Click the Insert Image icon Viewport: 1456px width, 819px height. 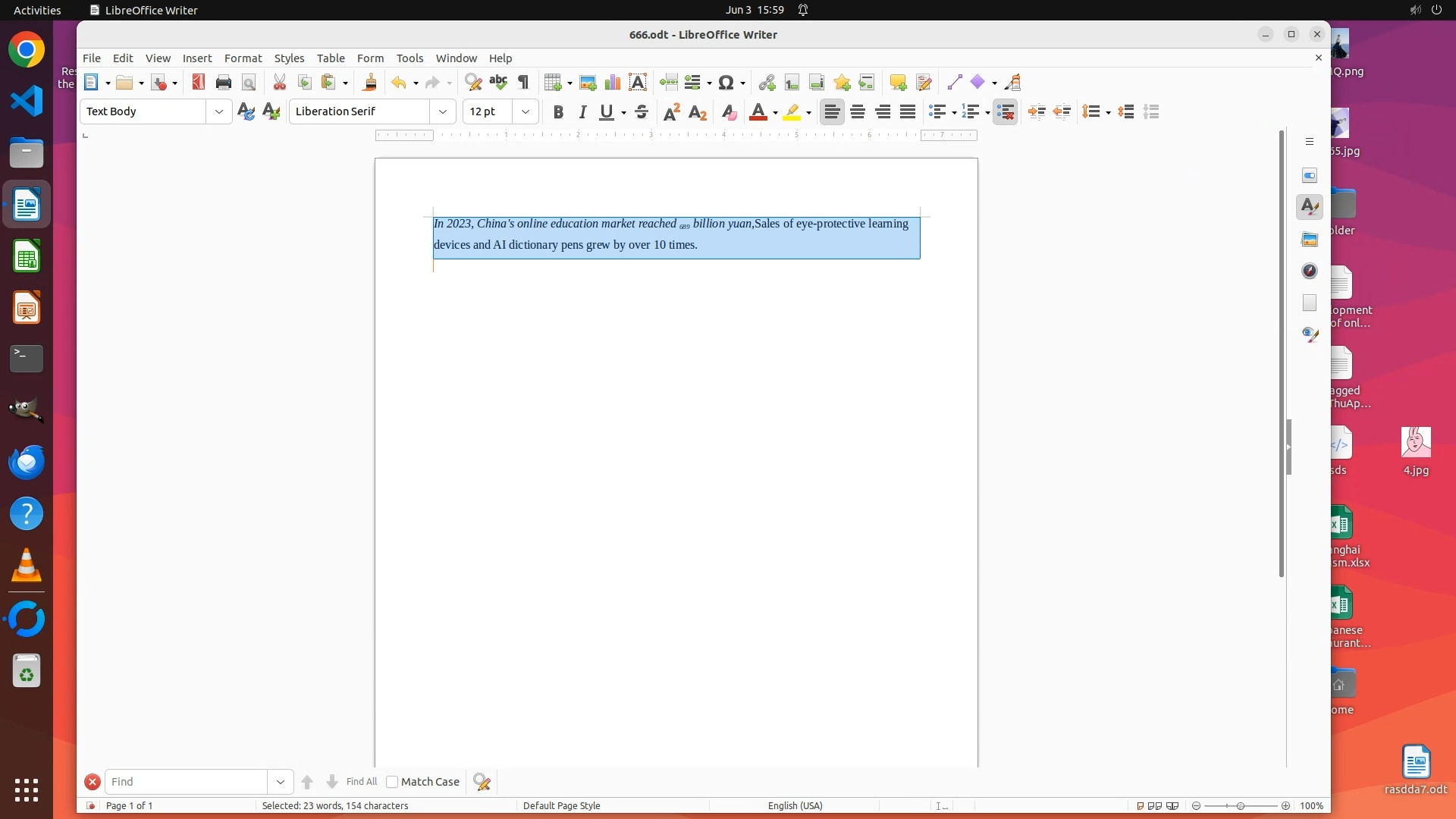point(587,83)
